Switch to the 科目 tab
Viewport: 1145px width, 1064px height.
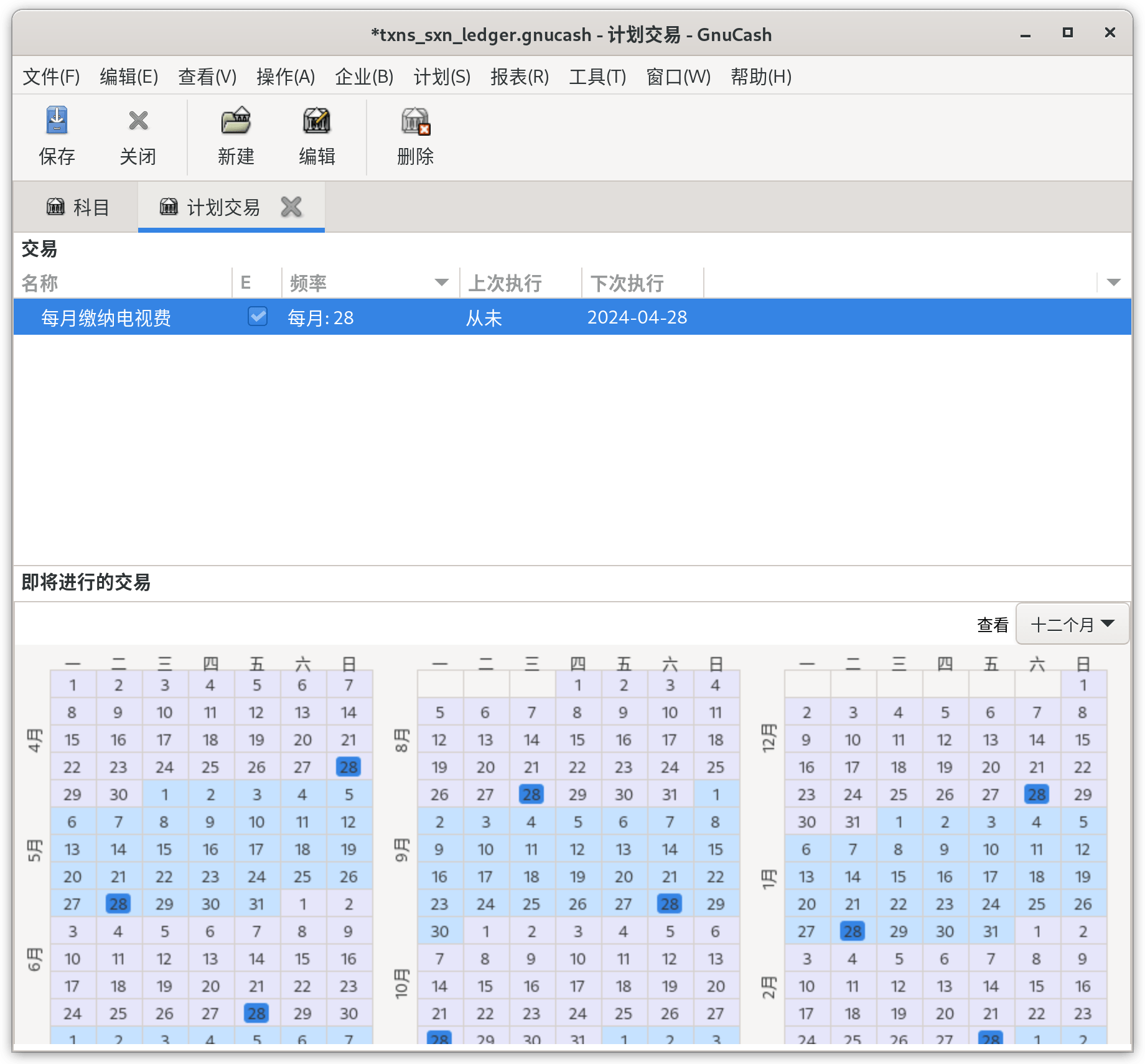[x=77, y=207]
